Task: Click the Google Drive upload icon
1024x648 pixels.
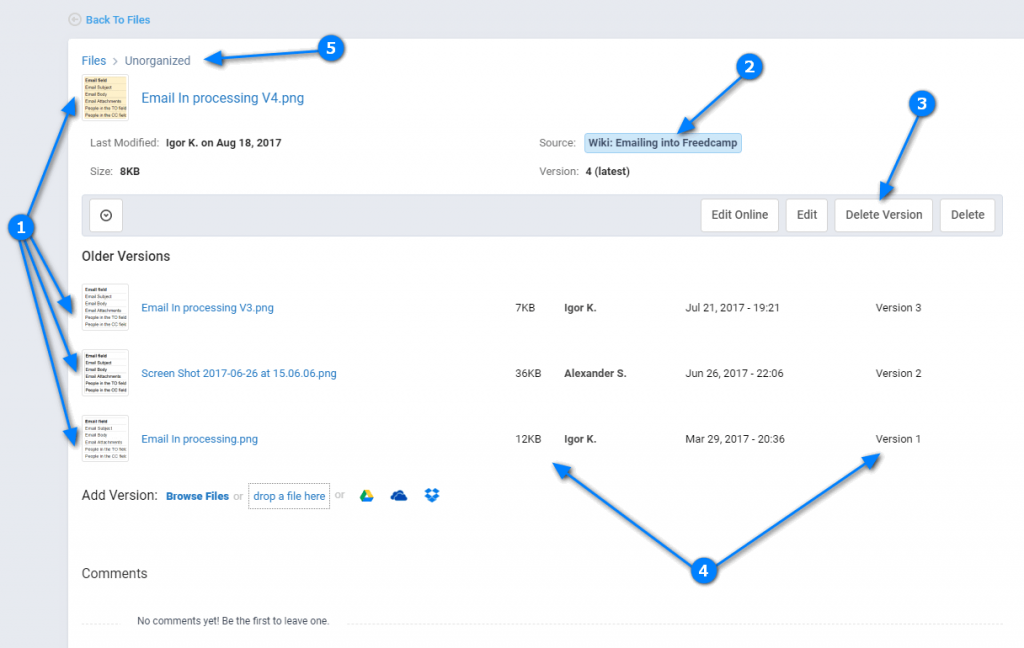Action: coord(367,496)
